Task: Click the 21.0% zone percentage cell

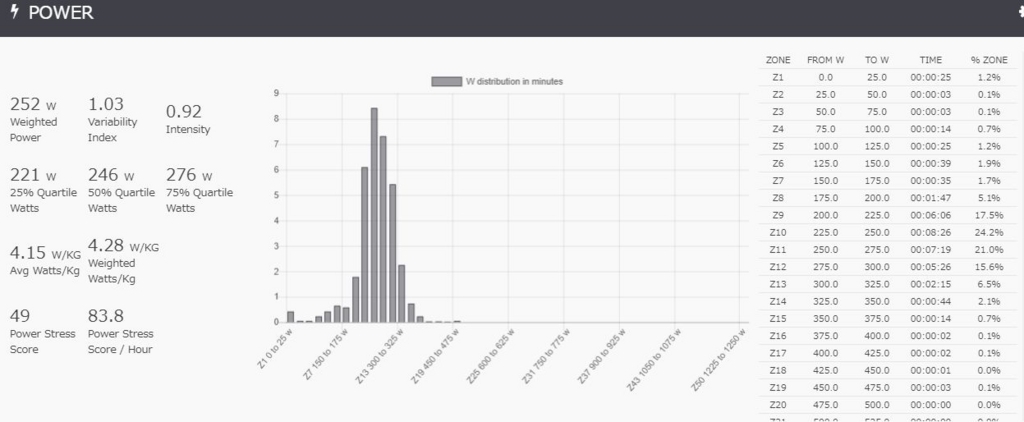Action: (989, 250)
